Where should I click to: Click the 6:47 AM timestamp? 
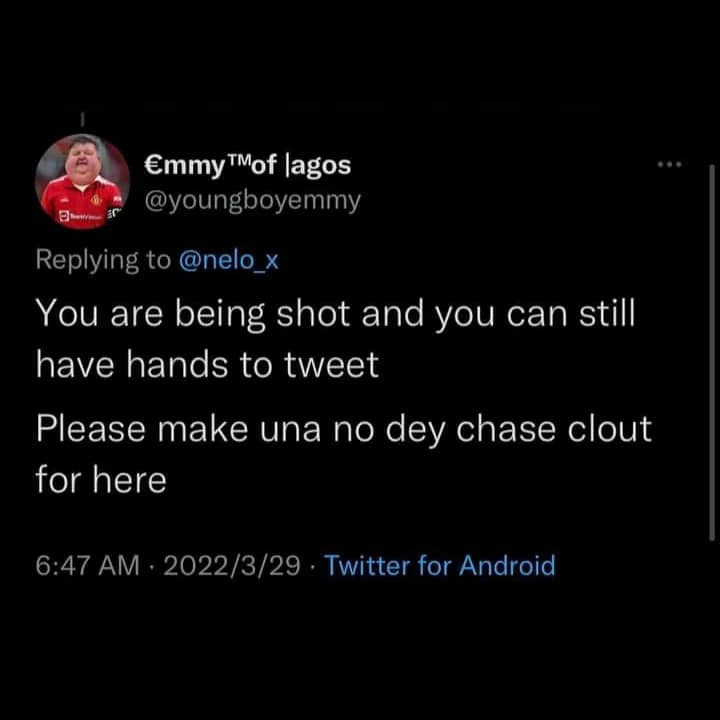pos(87,566)
